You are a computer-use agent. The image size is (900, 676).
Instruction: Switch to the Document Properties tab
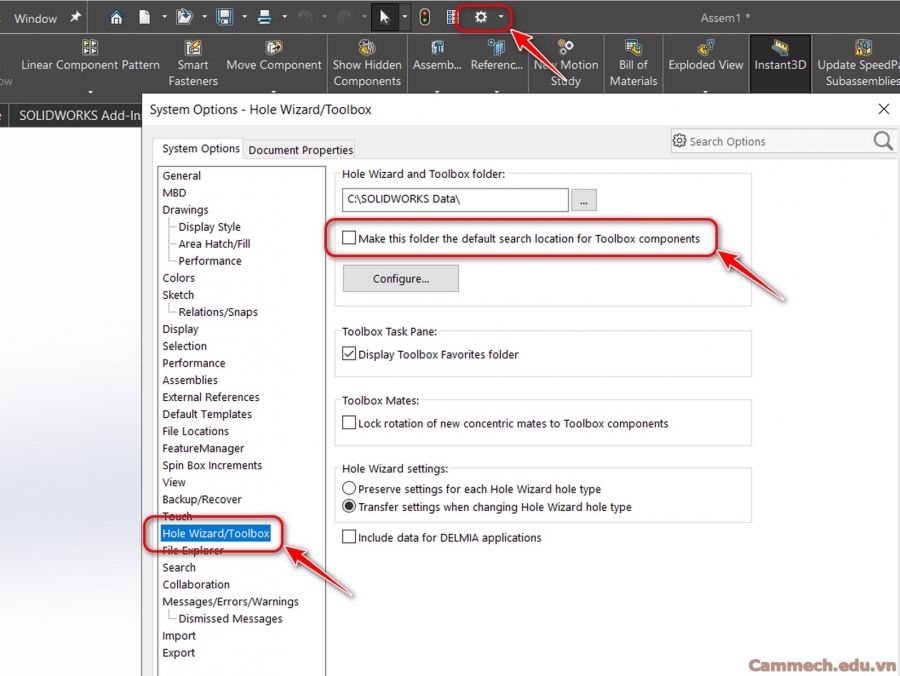[300, 150]
